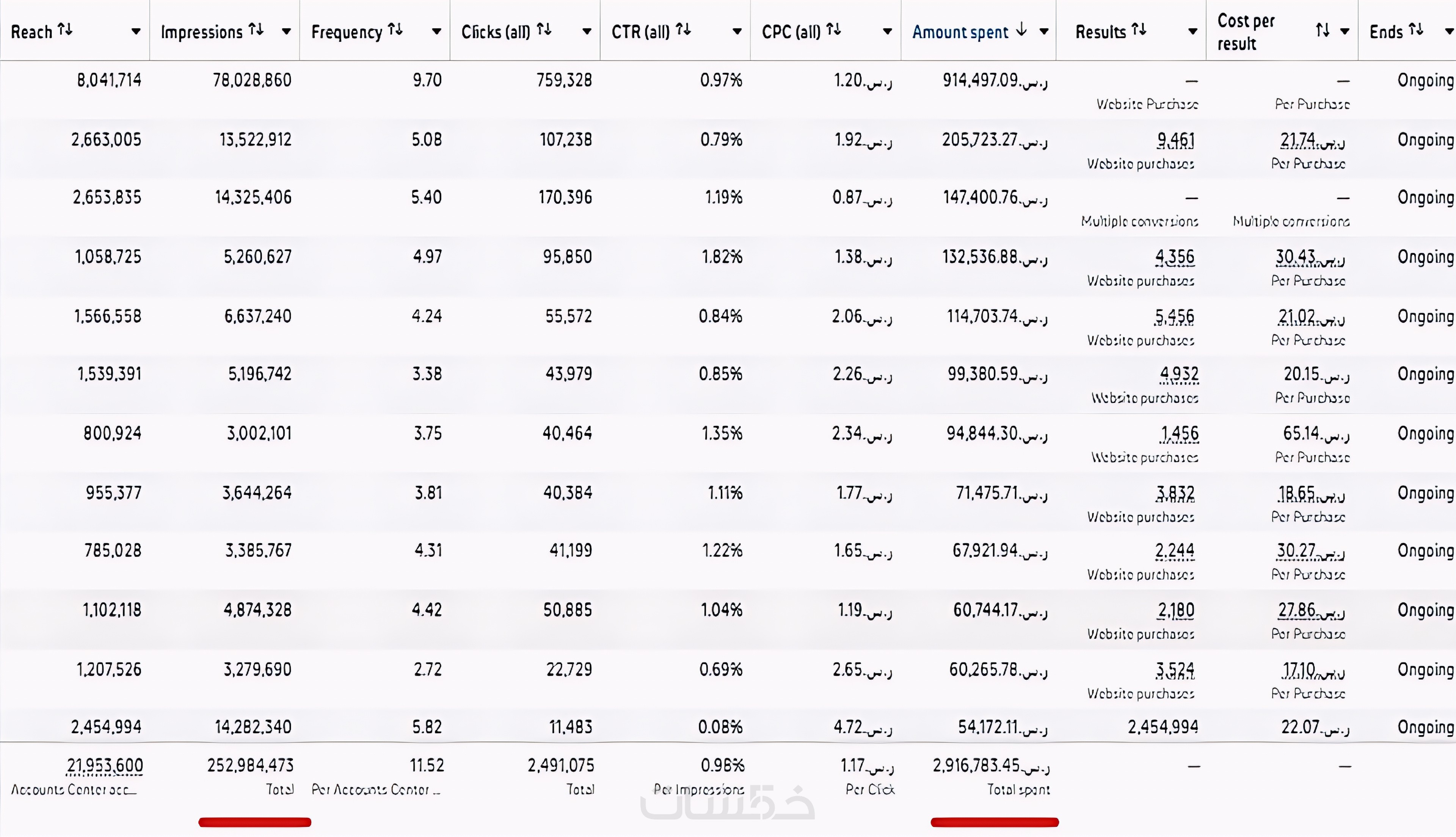
Task: Open the Cost per result dropdown caret
Action: [1345, 31]
